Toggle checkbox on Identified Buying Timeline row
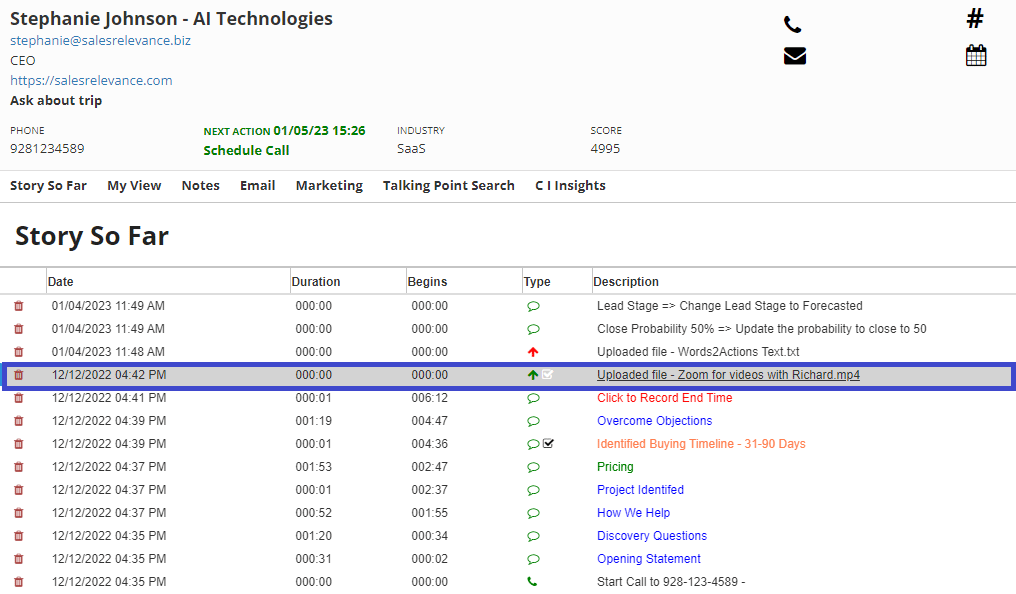 [x=549, y=444]
